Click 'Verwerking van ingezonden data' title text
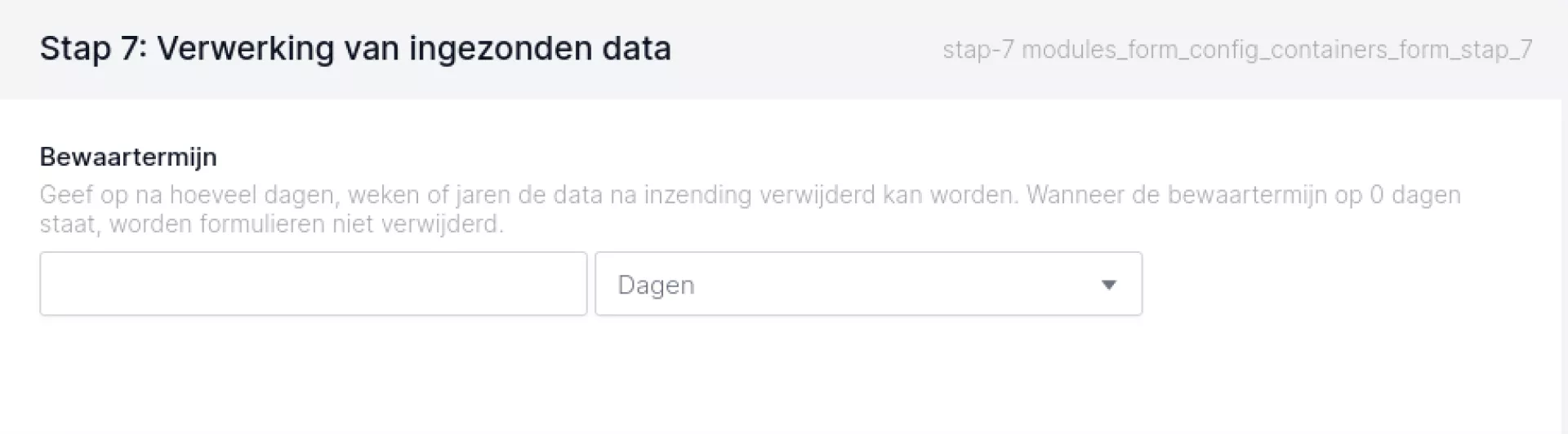 coord(413,48)
